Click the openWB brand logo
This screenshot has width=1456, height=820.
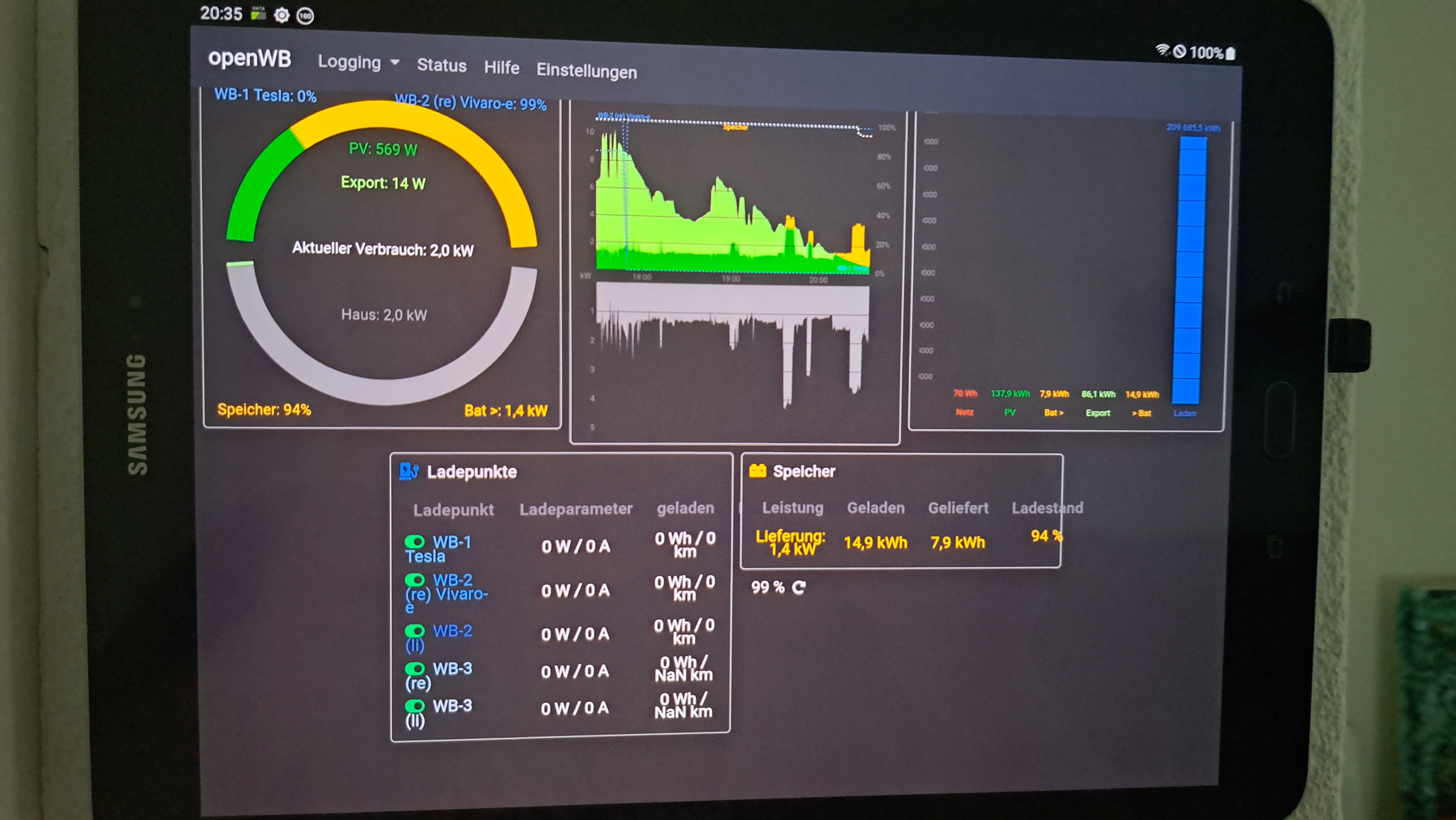click(x=249, y=58)
